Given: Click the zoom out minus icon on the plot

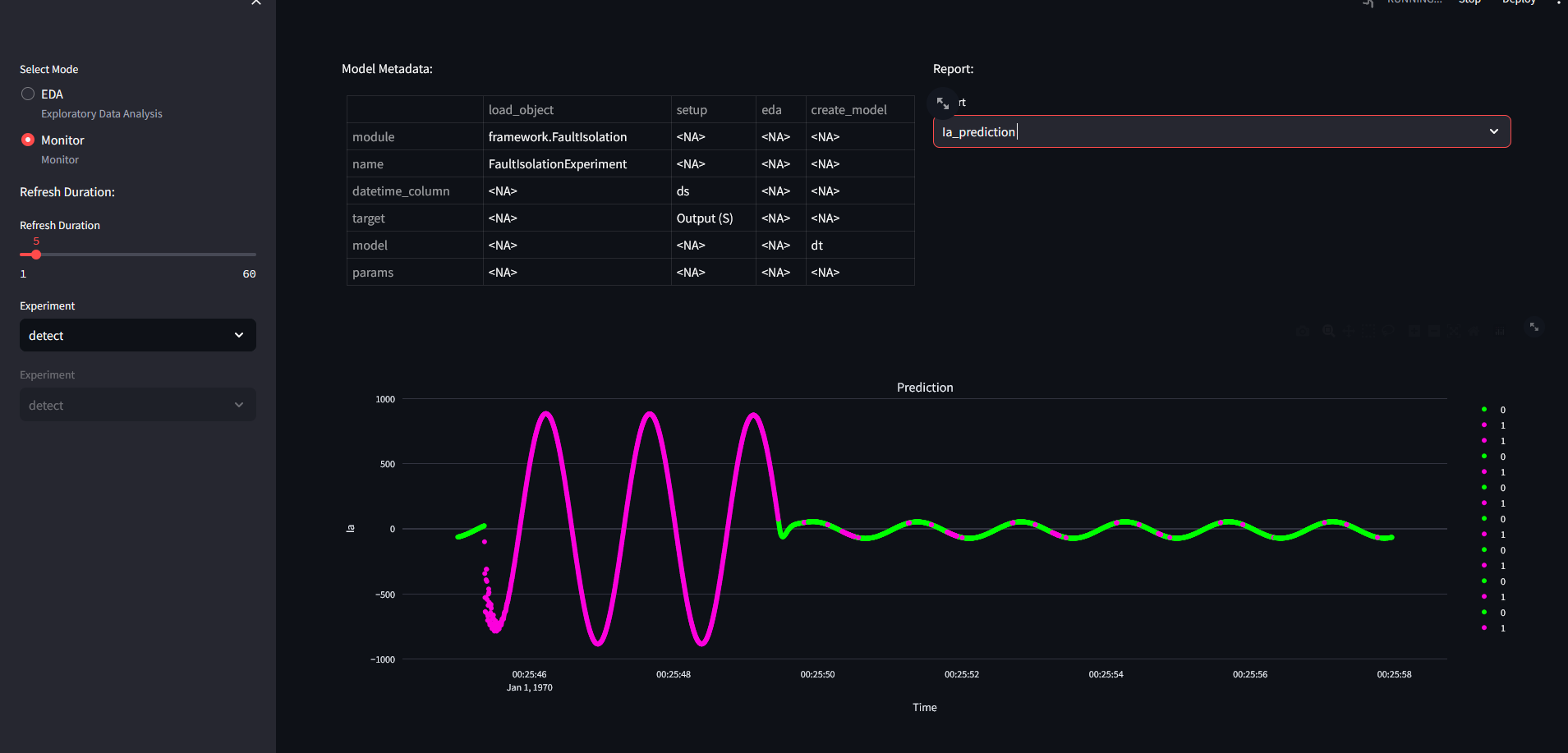Looking at the screenshot, I should coord(1433,331).
